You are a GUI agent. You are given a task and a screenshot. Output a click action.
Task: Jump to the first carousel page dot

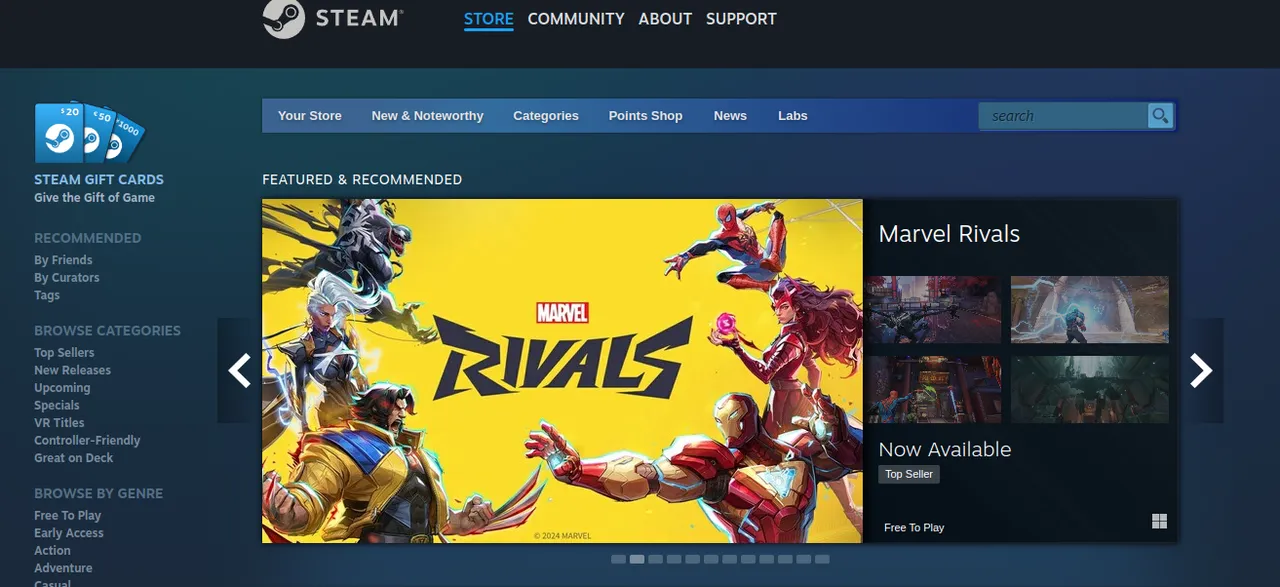[x=618, y=559]
